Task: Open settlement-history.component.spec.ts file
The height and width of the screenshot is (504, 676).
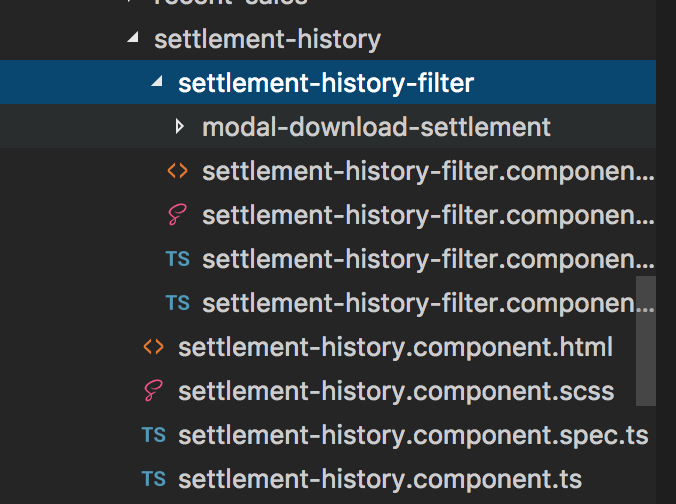Action: (x=413, y=435)
